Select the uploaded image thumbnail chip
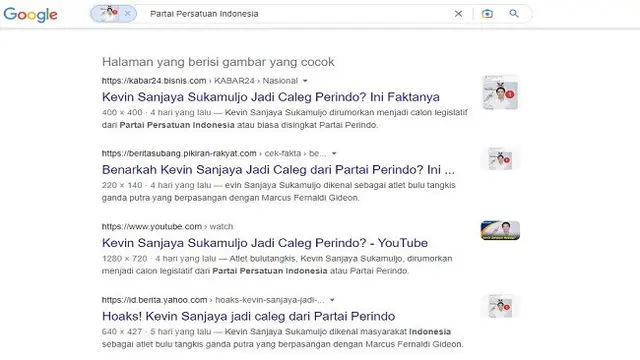Screen dimensions: 640x360 pos(109,13)
